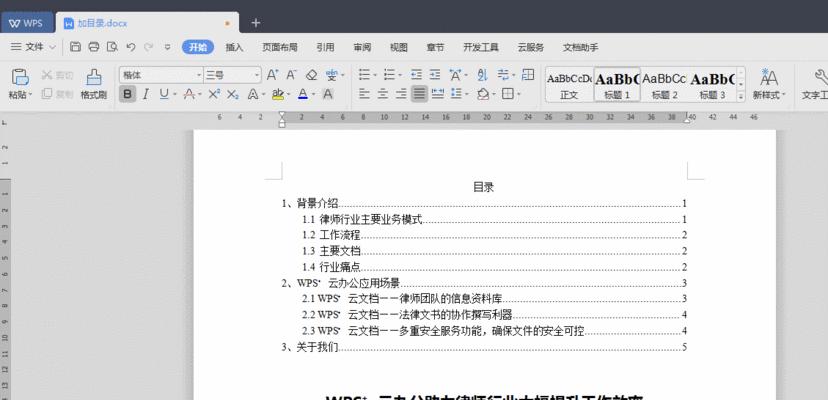Click the Paste (粘贴) clipboard icon
828x400 pixels.
pyautogui.click(x=20, y=78)
